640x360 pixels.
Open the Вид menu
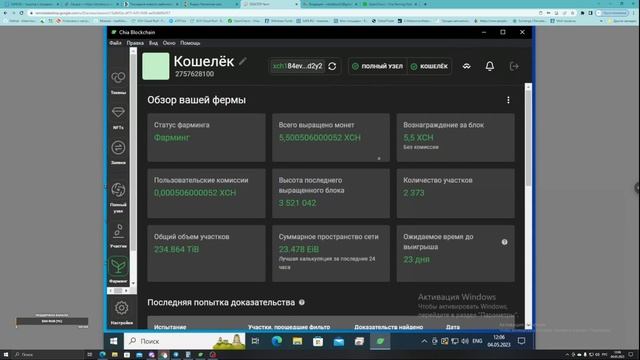point(153,43)
